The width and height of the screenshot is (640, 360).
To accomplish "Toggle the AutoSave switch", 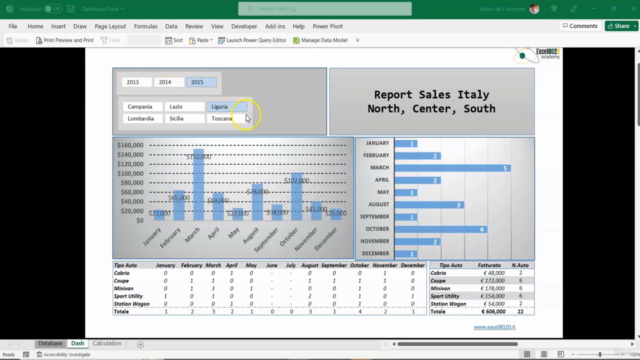I will (x=53, y=9).
